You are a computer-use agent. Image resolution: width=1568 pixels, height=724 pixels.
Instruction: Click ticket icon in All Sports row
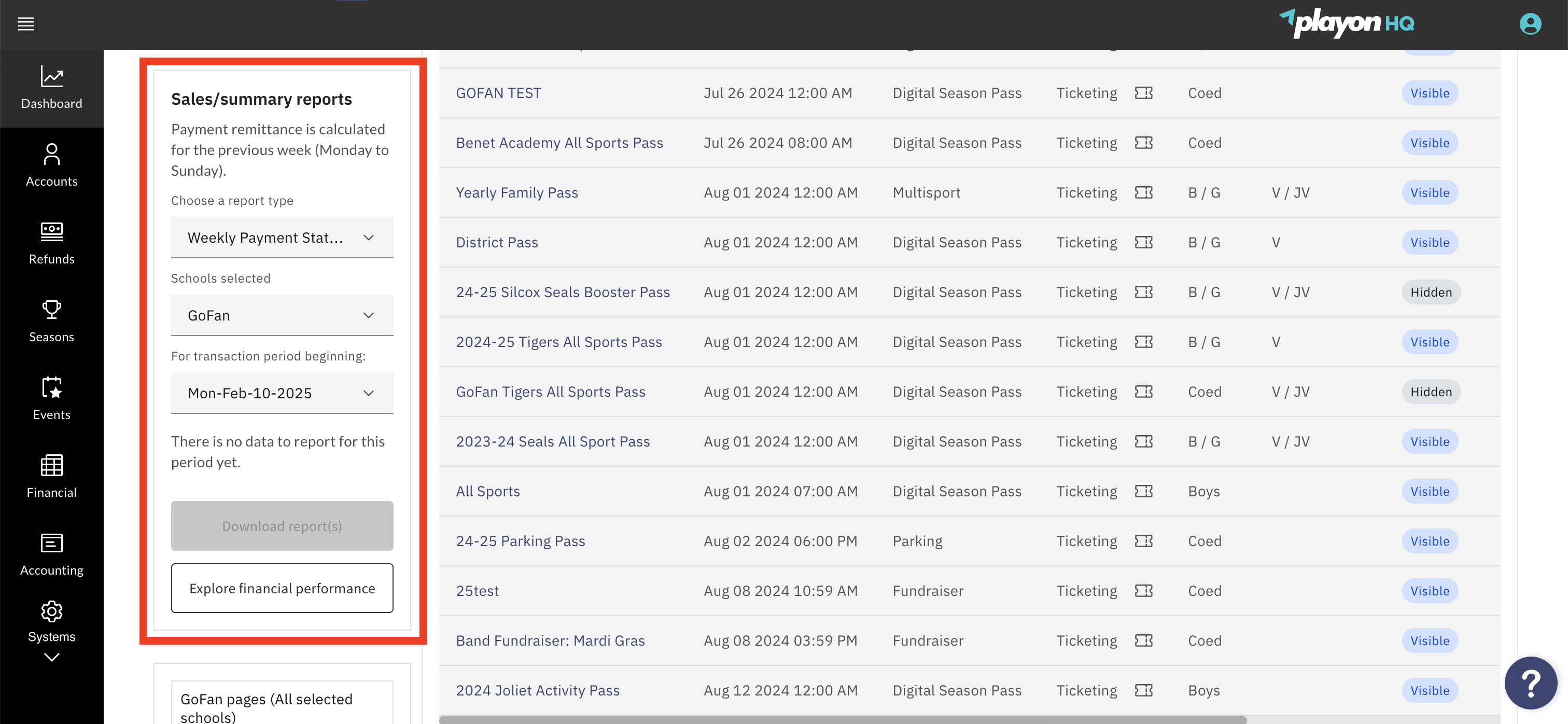pos(1143,491)
